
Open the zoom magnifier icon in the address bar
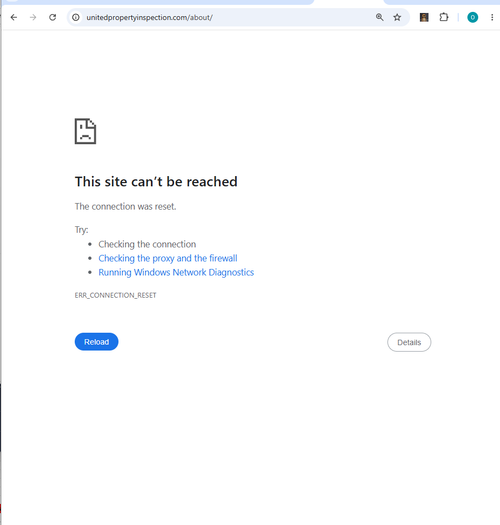click(379, 17)
